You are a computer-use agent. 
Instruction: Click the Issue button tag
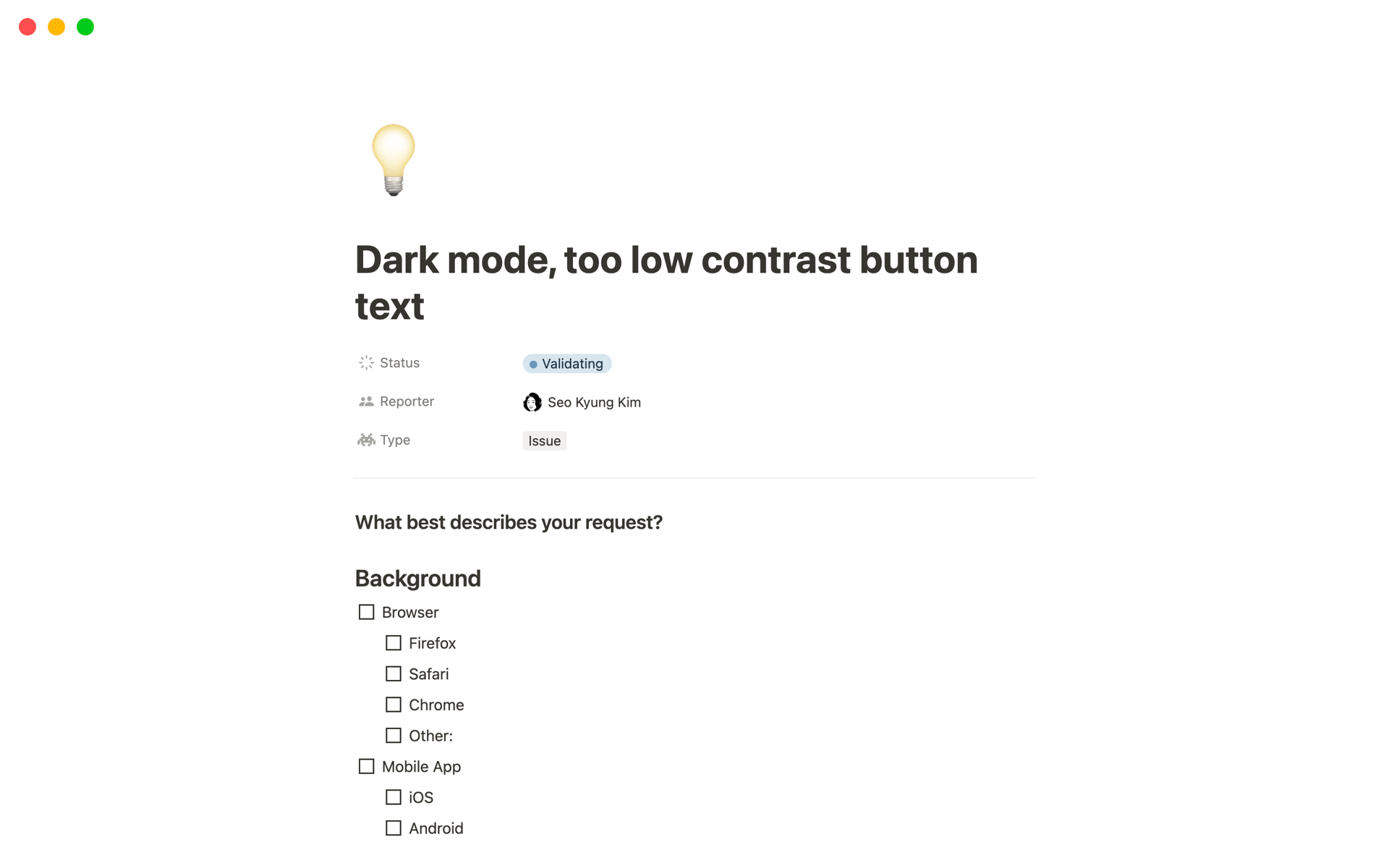pos(544,440)
